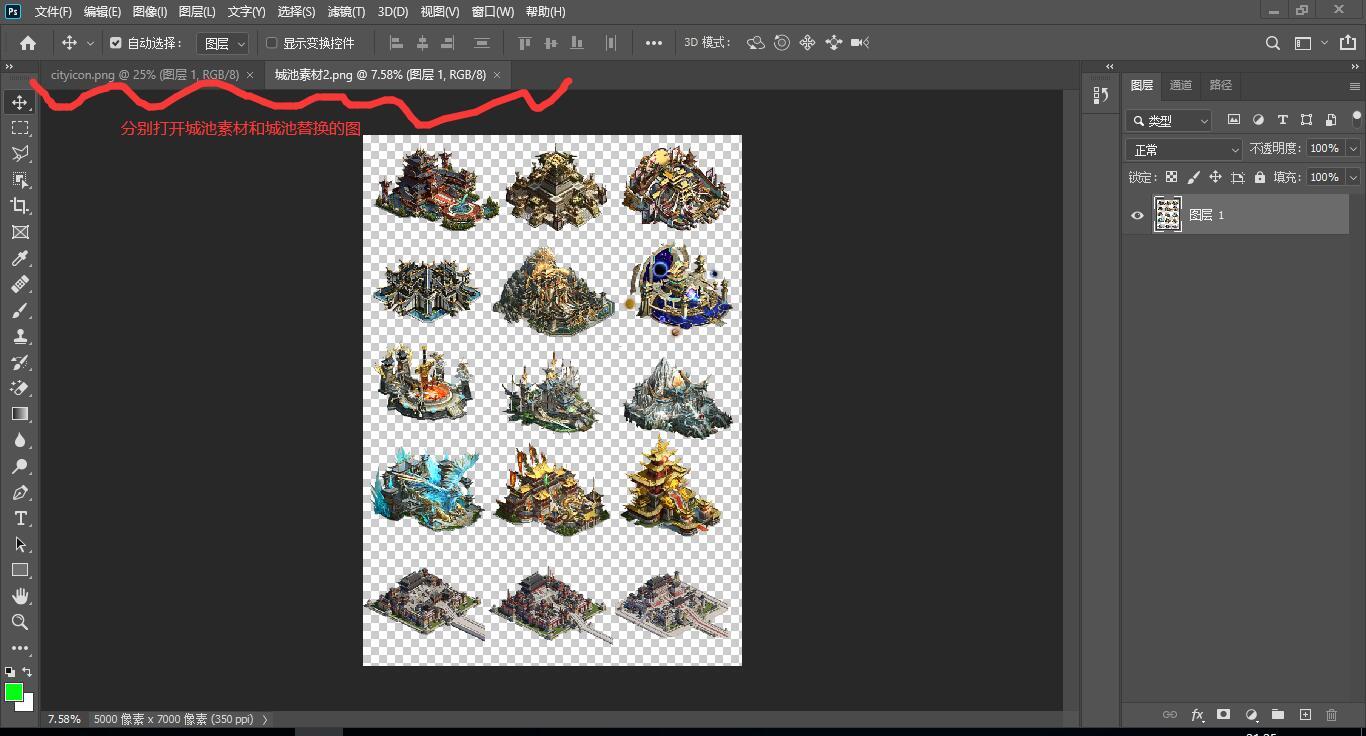Screen dimensions: 1366x736
Task: Enable the 显示变换控件 checkbox
Action: (x=271, y=43)
